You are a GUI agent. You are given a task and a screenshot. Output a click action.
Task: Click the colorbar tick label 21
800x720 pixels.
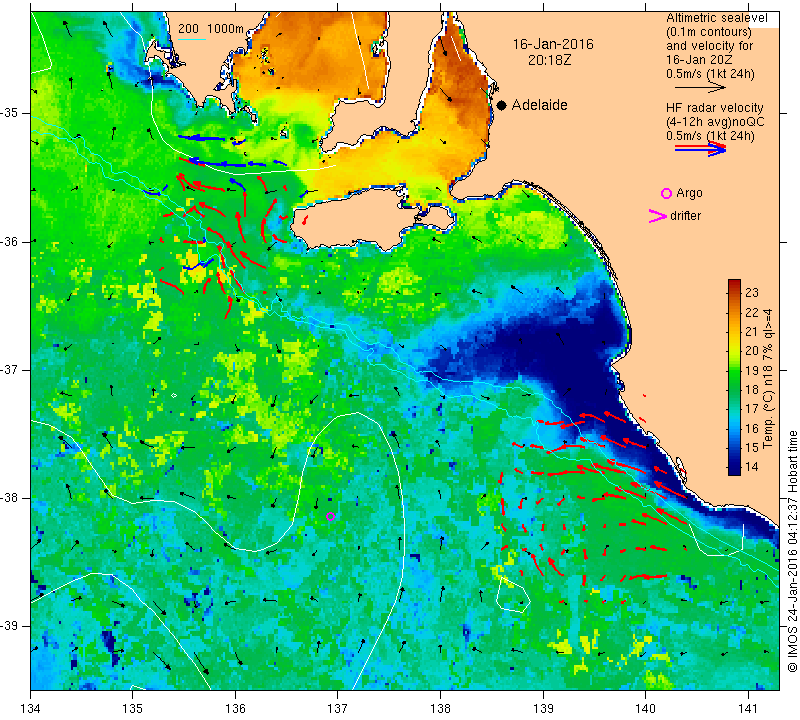click(752, 332)
